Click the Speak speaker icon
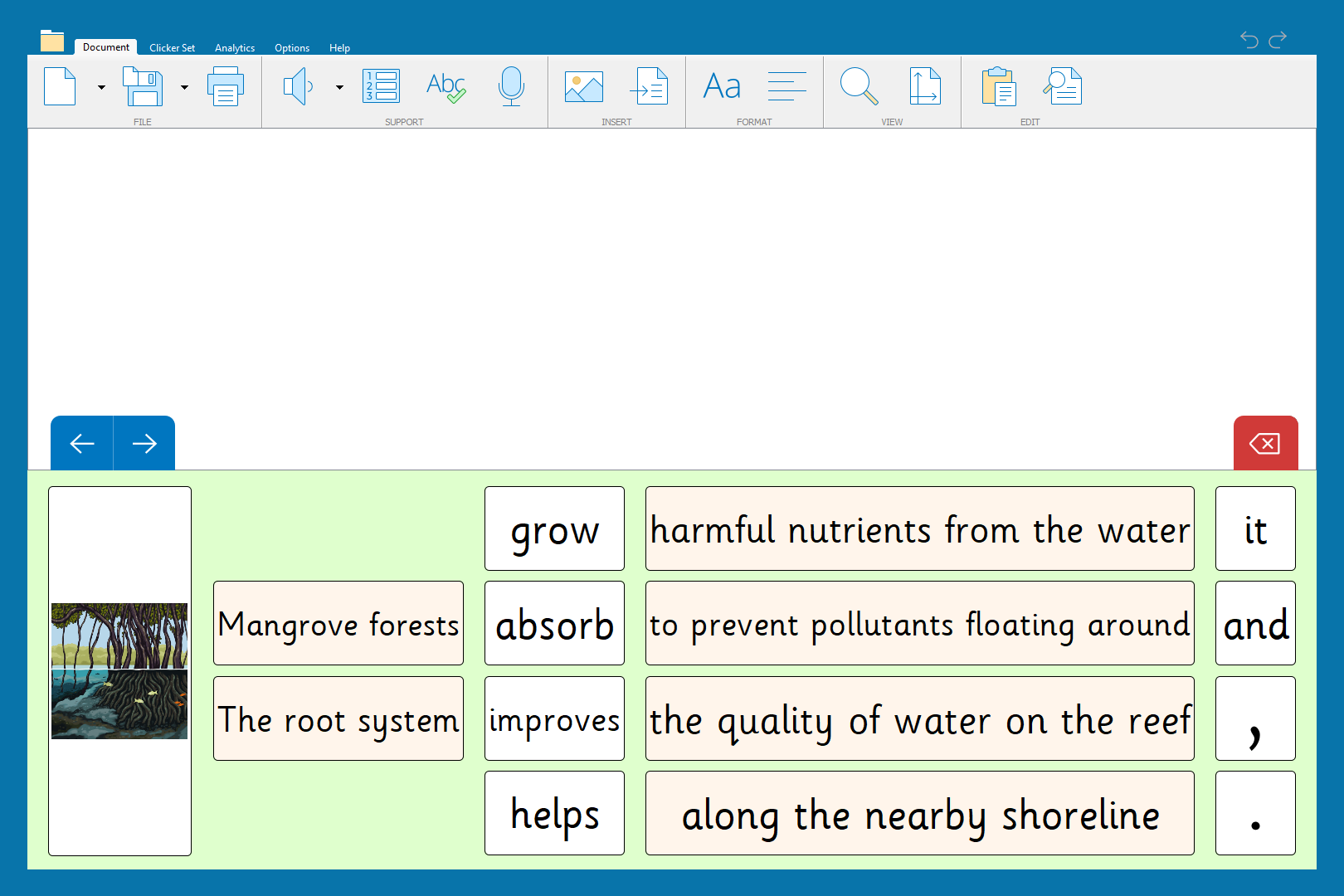1344x896 pixels. tap(298, 86)
